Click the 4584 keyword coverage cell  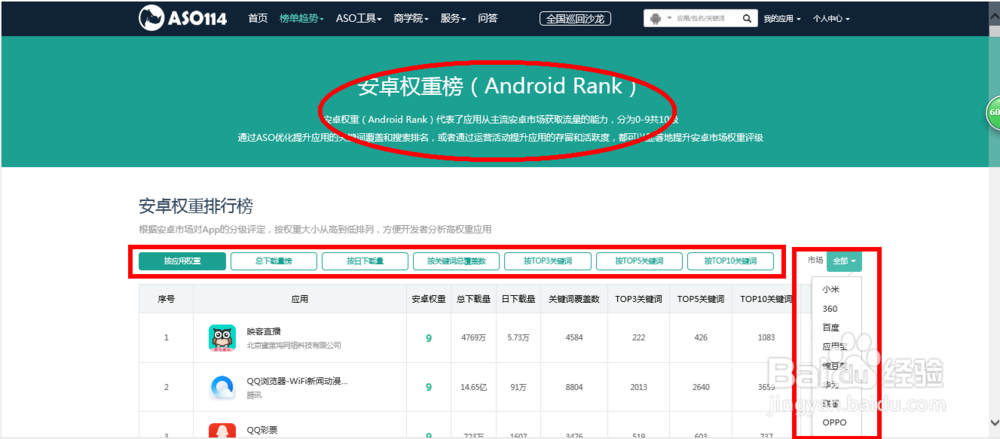(574, 338)
